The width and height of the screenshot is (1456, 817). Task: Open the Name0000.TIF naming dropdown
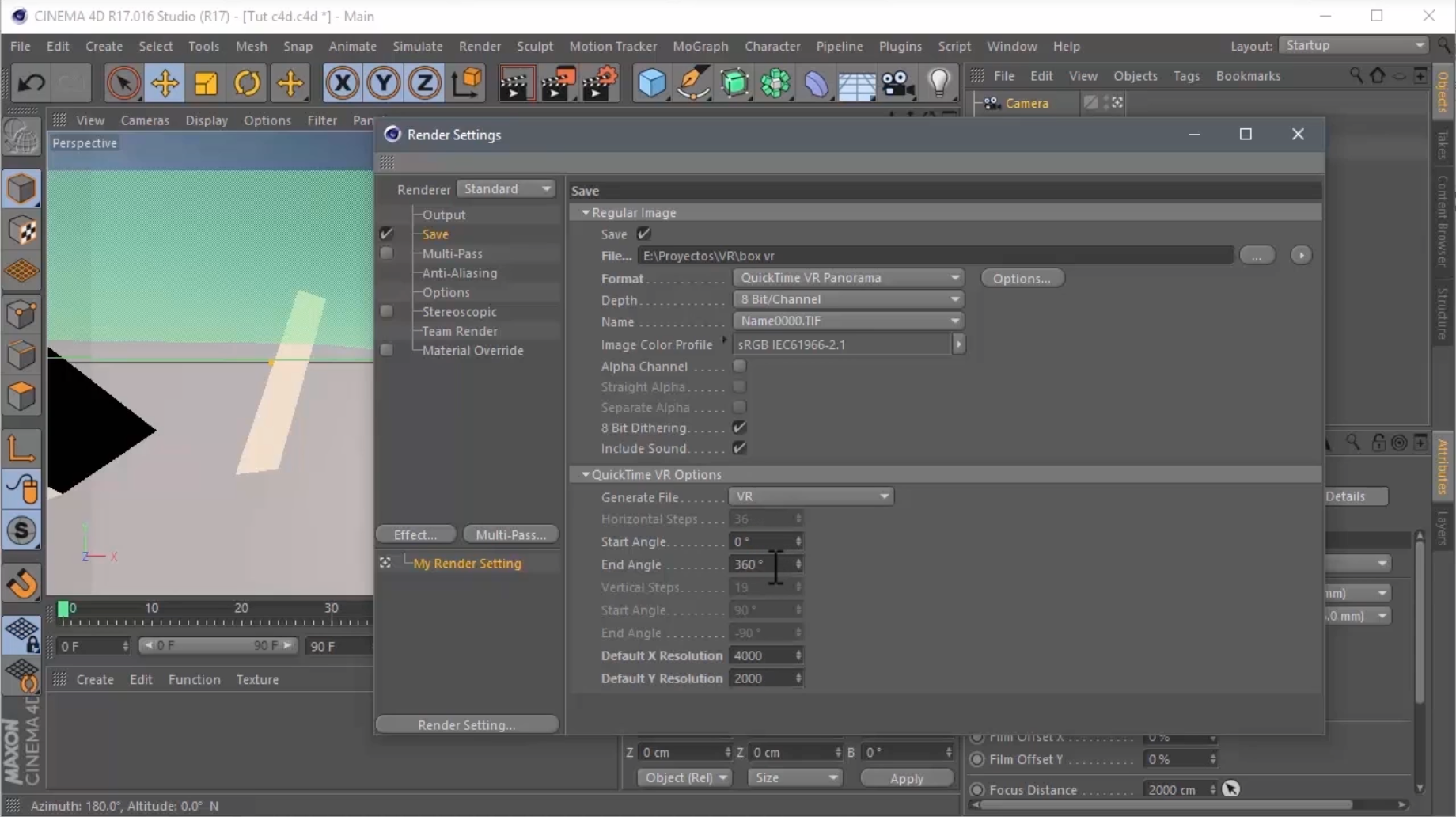tap(847, 321)
